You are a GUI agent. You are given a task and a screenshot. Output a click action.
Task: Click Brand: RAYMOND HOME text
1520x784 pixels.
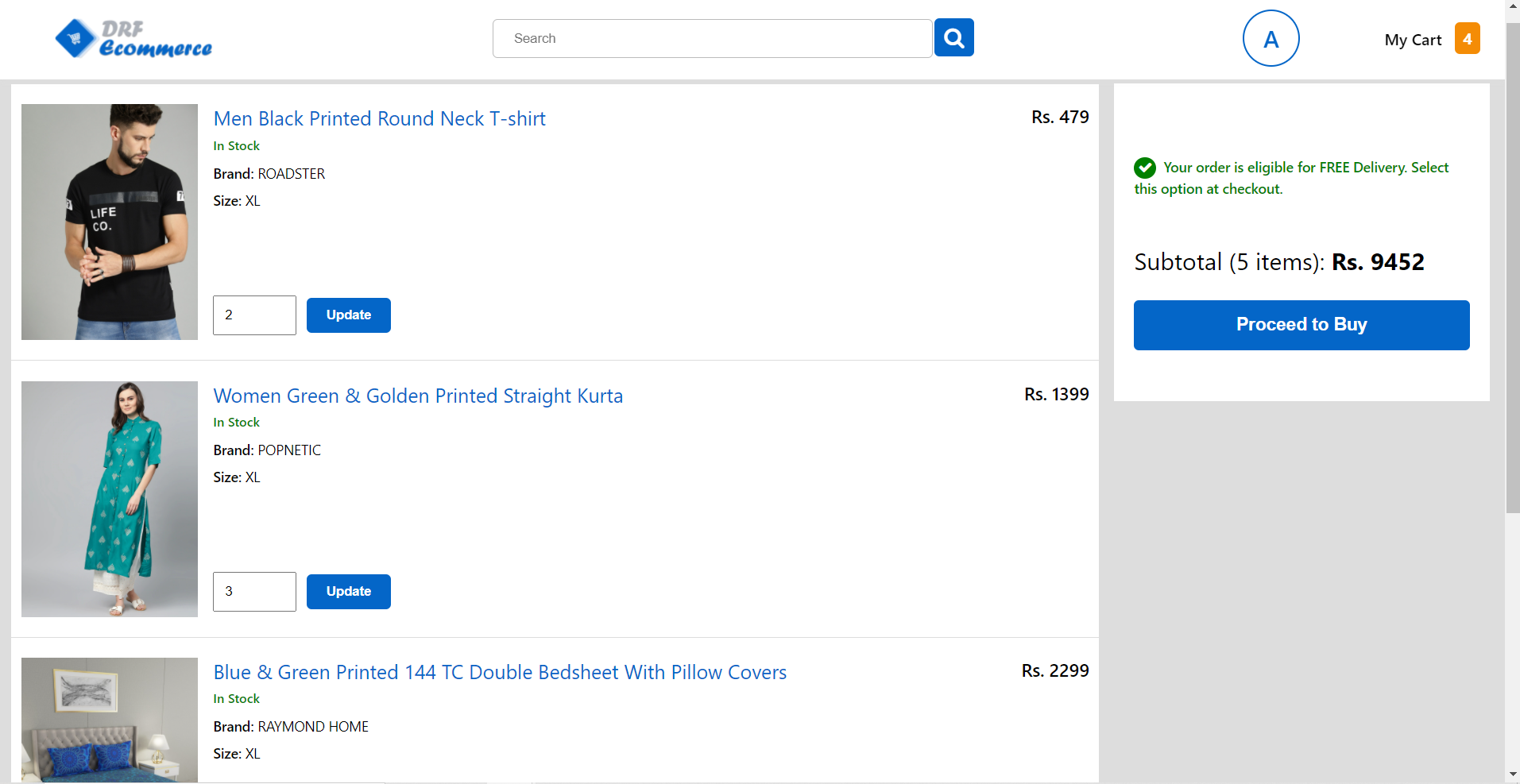click(x=291, y=726)
